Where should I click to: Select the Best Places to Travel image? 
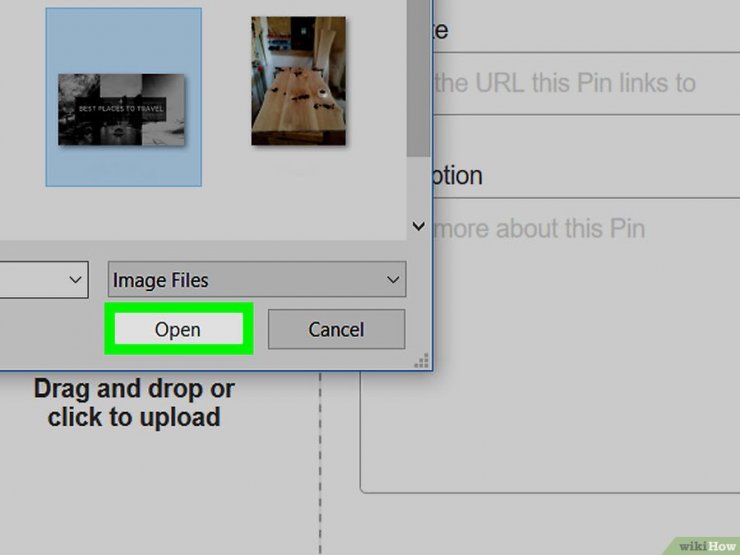pyautogui.click(x=123, y=97)
